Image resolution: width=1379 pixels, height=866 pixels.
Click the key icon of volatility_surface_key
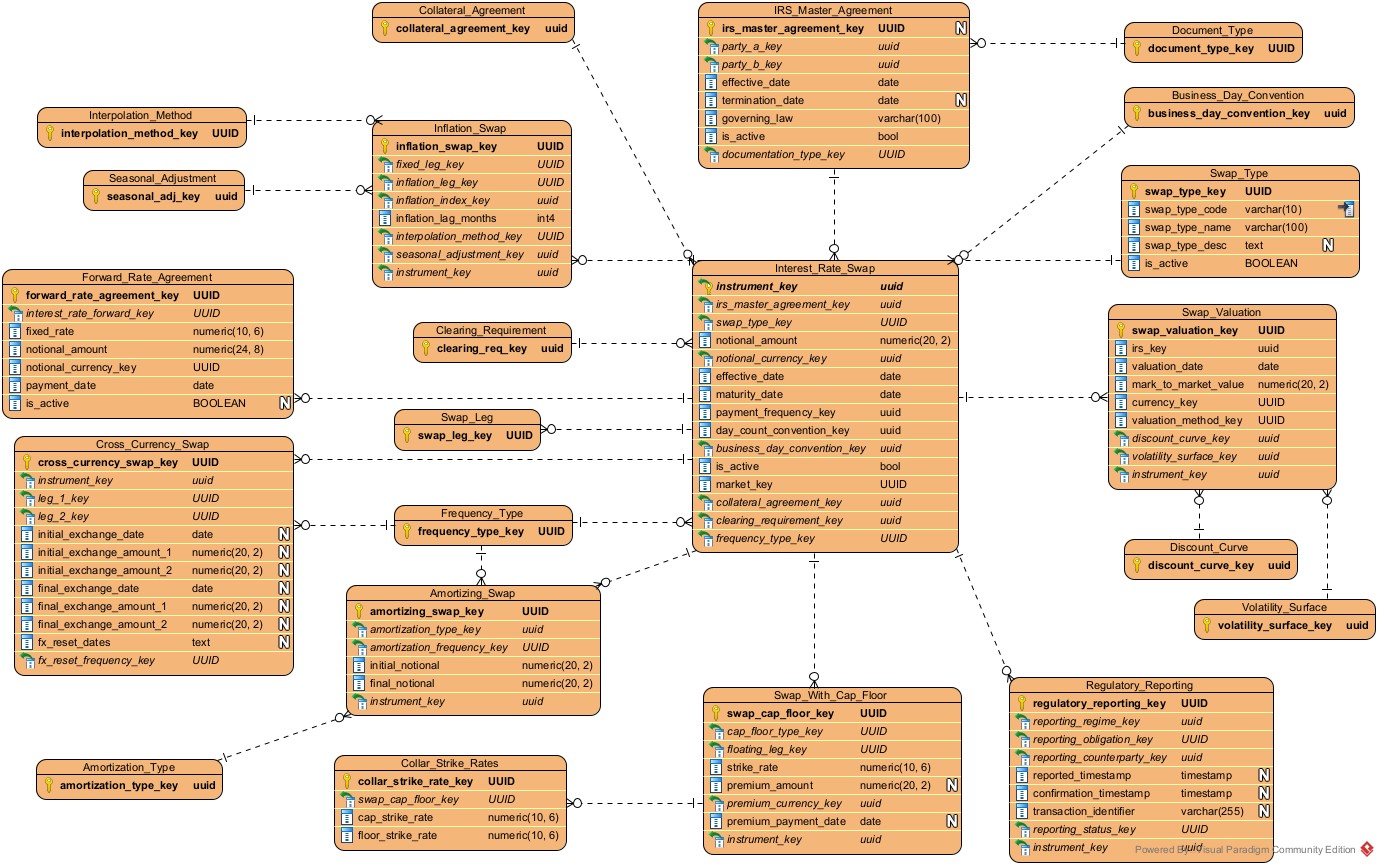pos(1206,626)
